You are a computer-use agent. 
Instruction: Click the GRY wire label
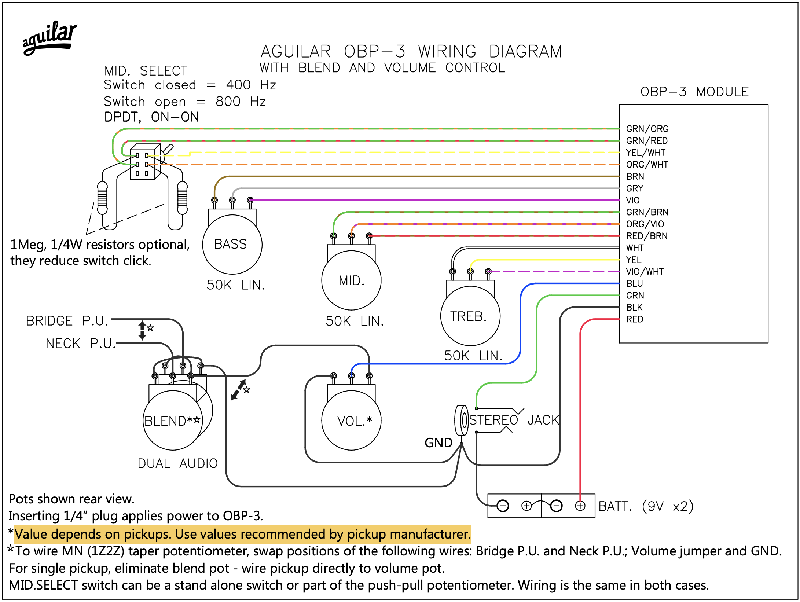(x=635, y=188)
